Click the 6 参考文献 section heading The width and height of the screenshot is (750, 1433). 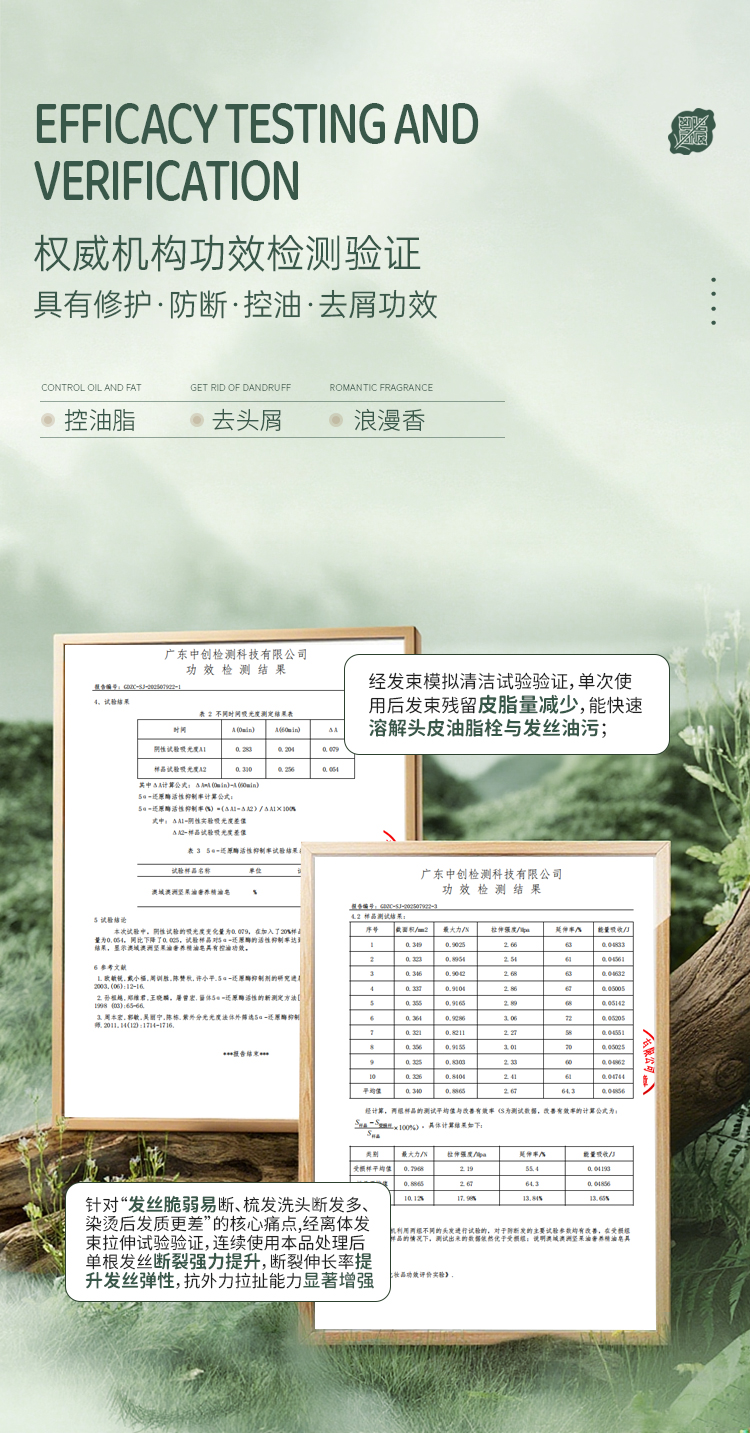pos(110,967)
